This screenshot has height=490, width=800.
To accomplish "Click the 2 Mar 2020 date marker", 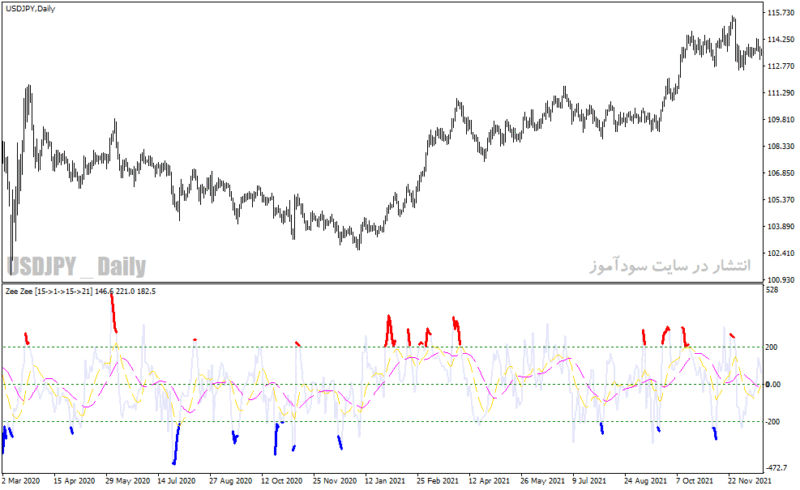I will (x=20, y=481).
